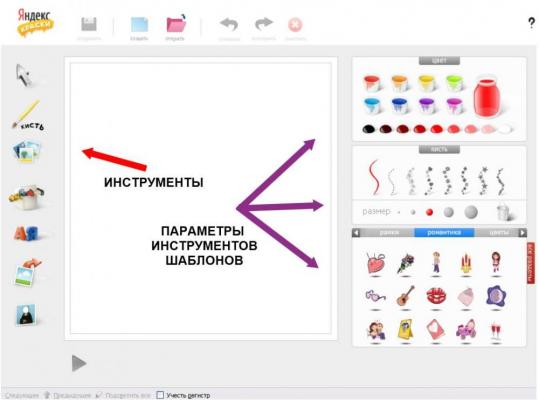Select the brush (кисть) tool
Screen dimensions: 539x400
click(28, 115)
